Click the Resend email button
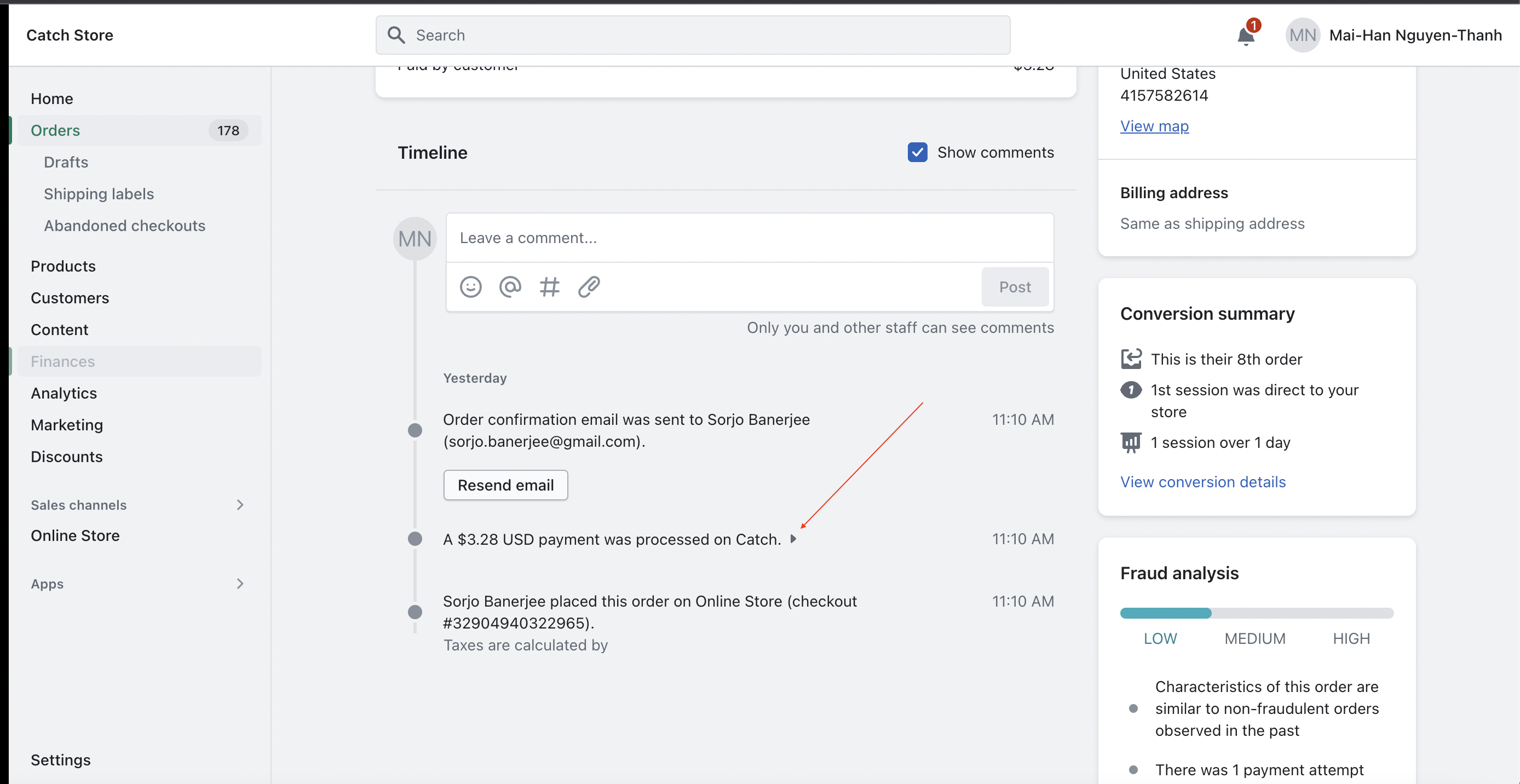 (505, 485)
